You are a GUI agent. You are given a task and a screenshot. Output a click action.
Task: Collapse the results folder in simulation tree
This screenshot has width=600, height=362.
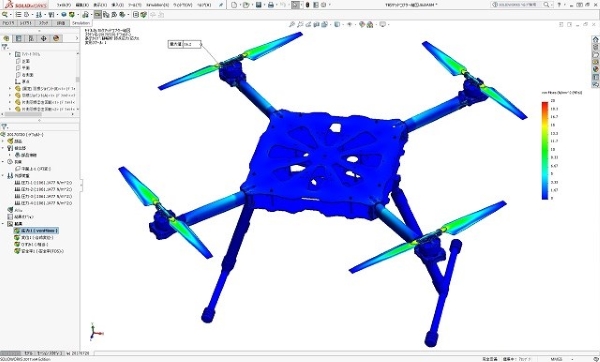point(3,224)
